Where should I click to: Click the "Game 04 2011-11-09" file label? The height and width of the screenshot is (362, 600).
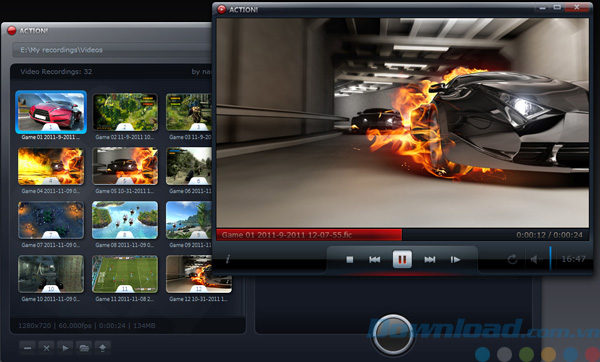pos(51,191)
